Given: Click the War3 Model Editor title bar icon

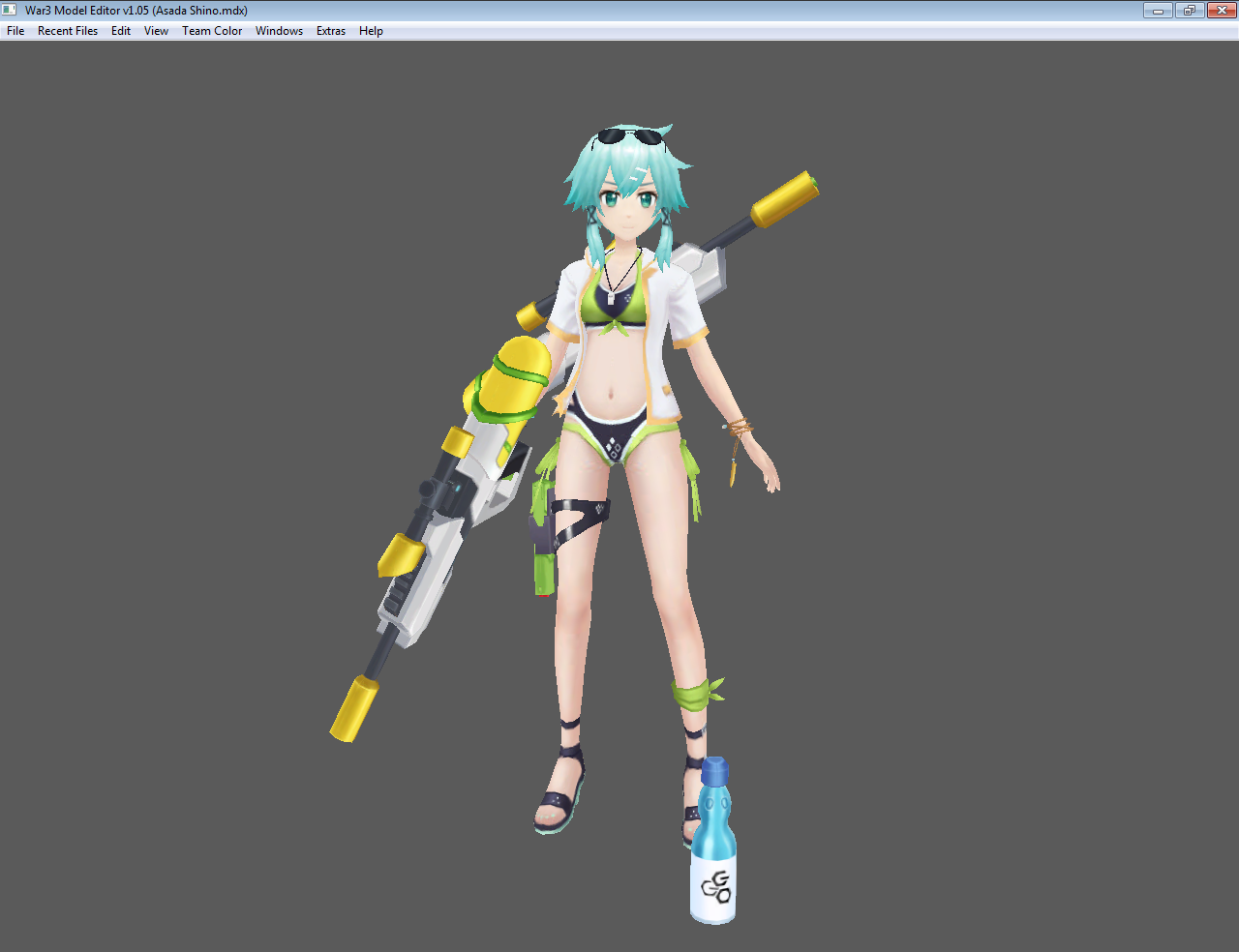Looking at the screenshot, I should pos(10,10).
